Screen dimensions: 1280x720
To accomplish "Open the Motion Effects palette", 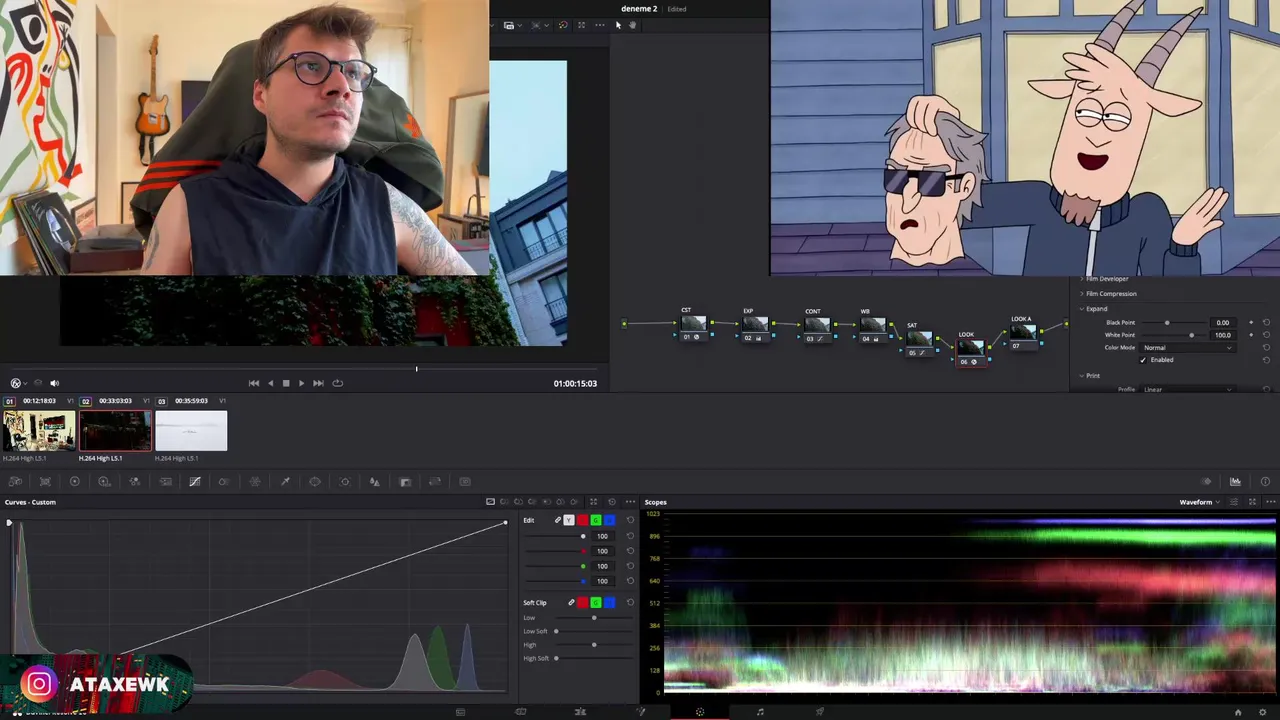I will click(x=165, y=482).
